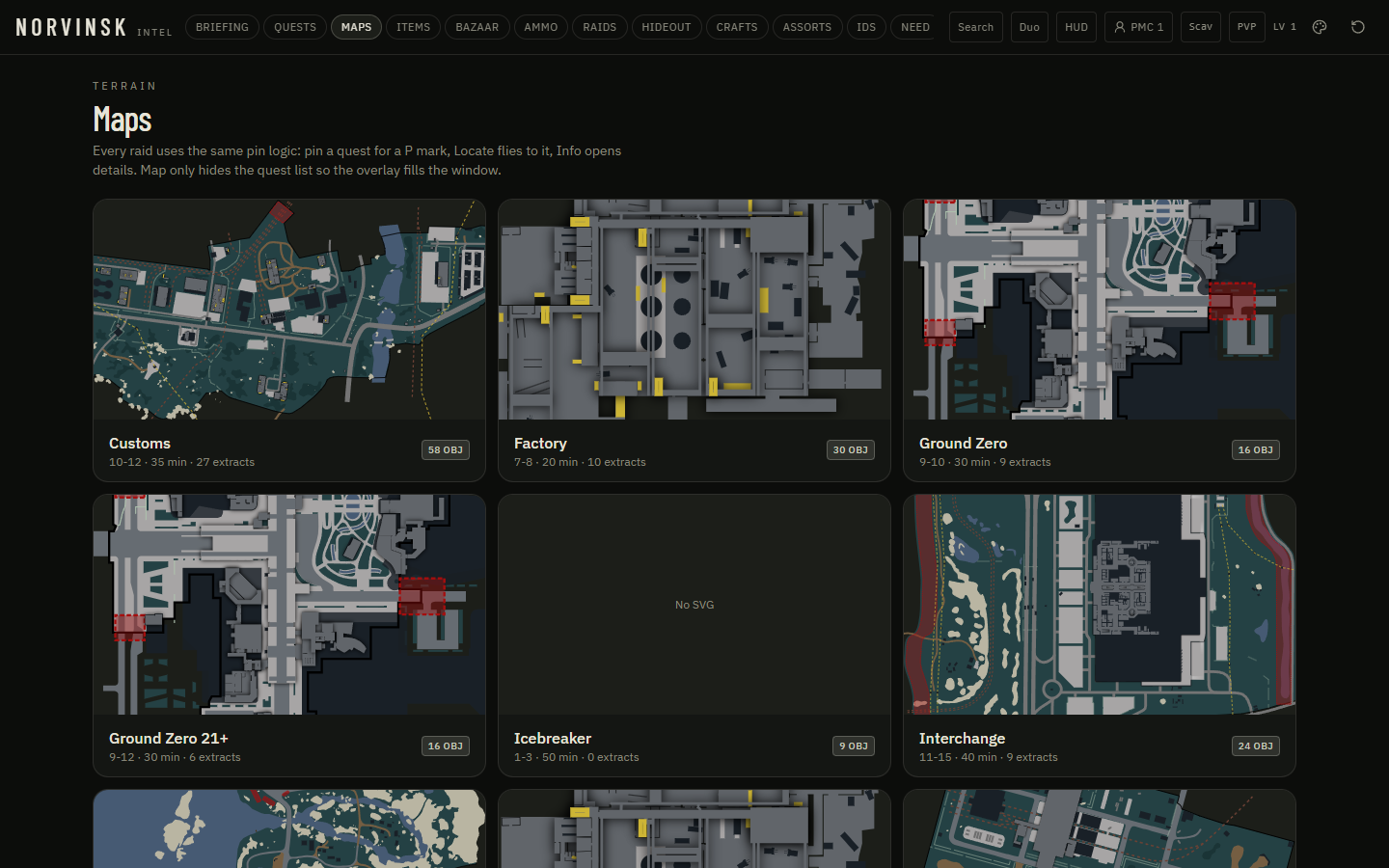
Task: Click the Customs map title
Action: click(x=140, y=444)
